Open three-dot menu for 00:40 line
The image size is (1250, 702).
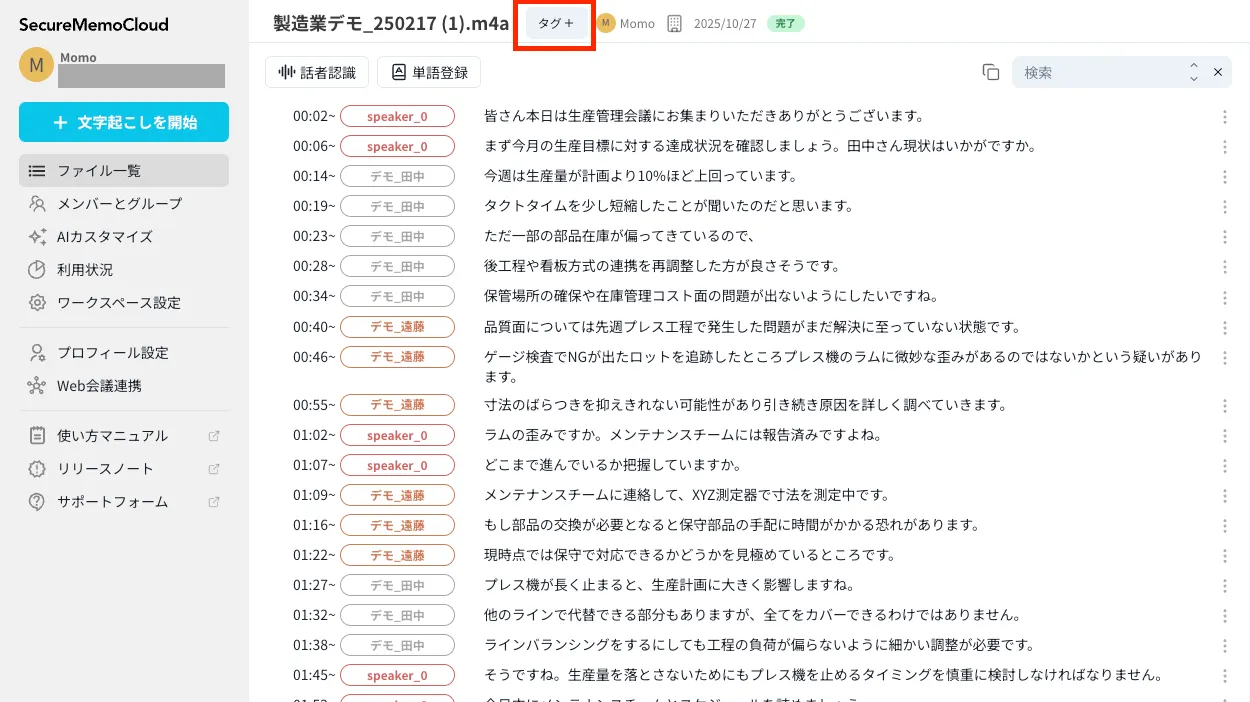1225,327
